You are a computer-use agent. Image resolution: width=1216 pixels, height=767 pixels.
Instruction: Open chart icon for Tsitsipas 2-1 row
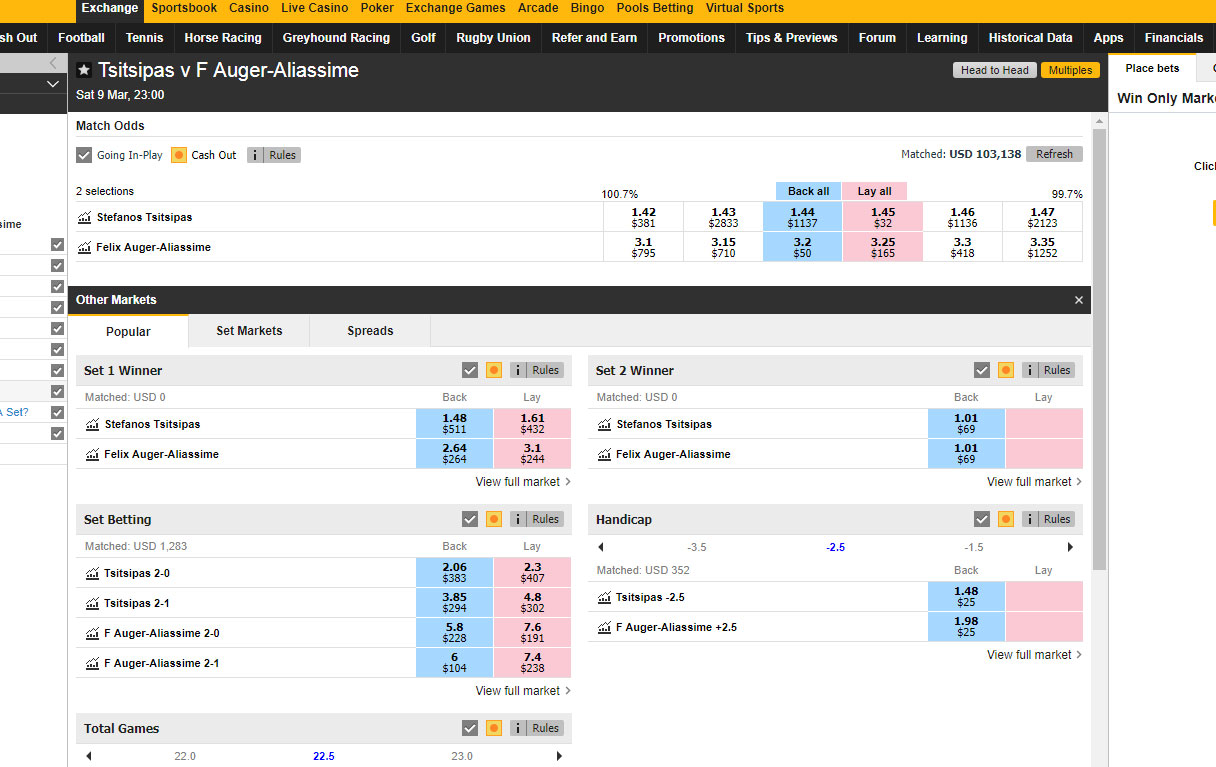[92, 603]
